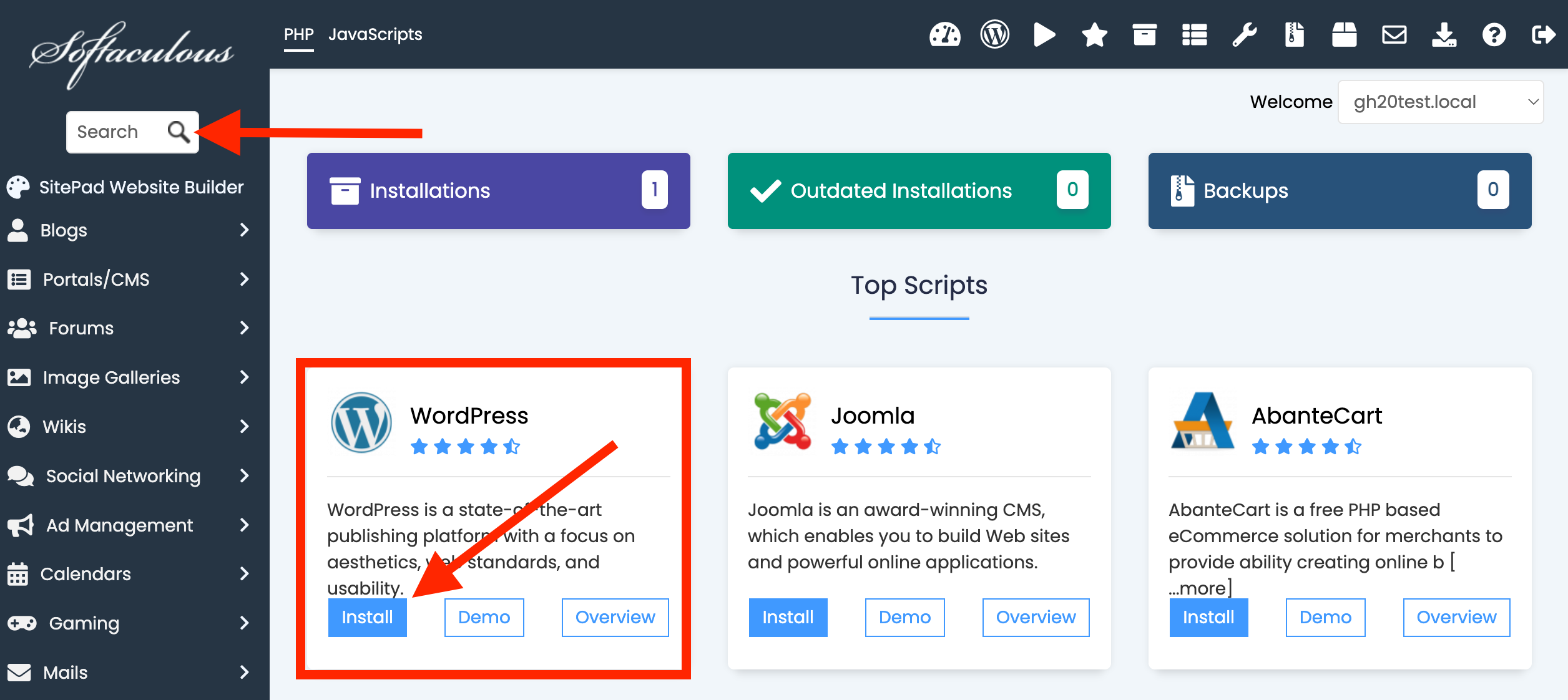The width and height of the screenshot is (1568, 700).
Task: Open the WordPress manager icon in top bar
Action: coord(994,35)
